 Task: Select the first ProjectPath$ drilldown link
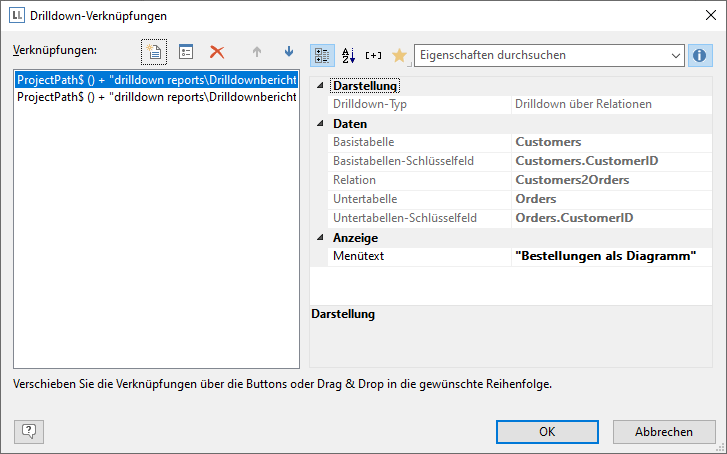click(x=156, y=79)
